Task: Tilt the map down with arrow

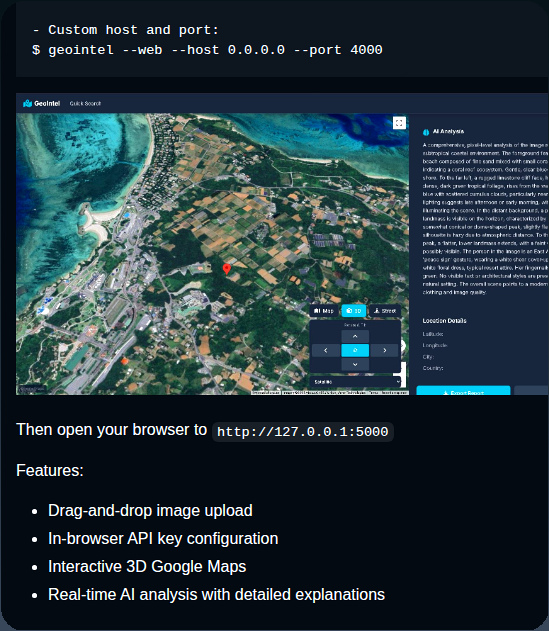Action: [x=355, y=364]
